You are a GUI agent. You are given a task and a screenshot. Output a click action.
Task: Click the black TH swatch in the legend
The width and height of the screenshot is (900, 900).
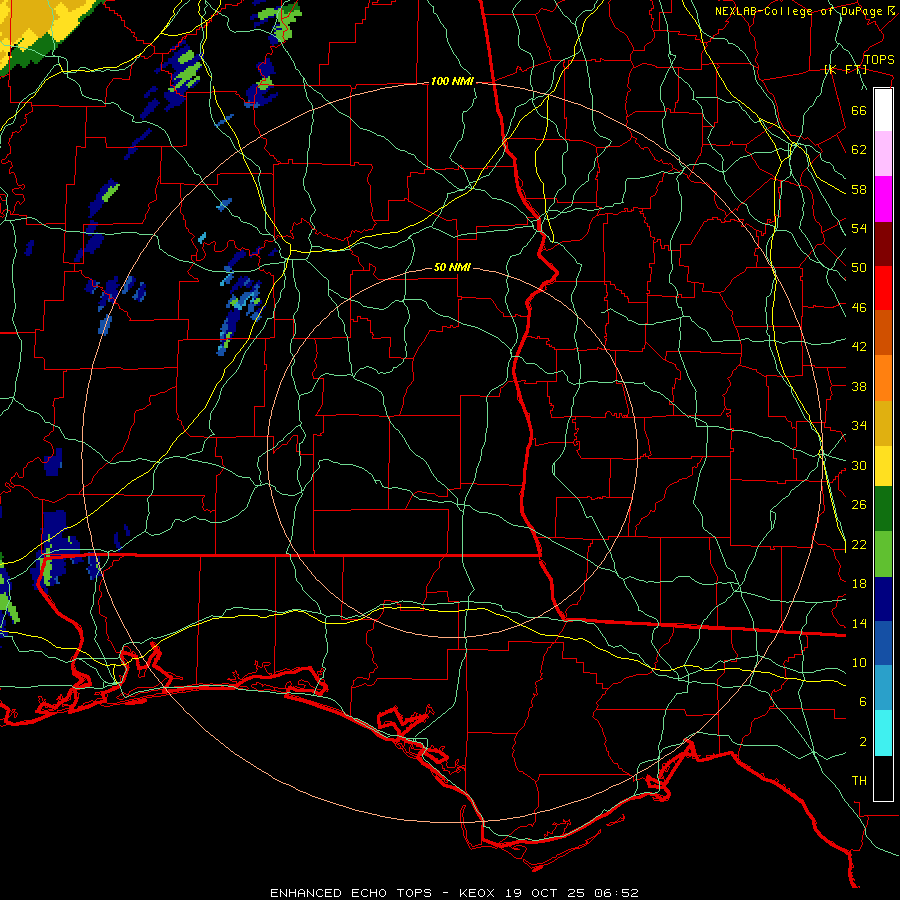(883, 778)
